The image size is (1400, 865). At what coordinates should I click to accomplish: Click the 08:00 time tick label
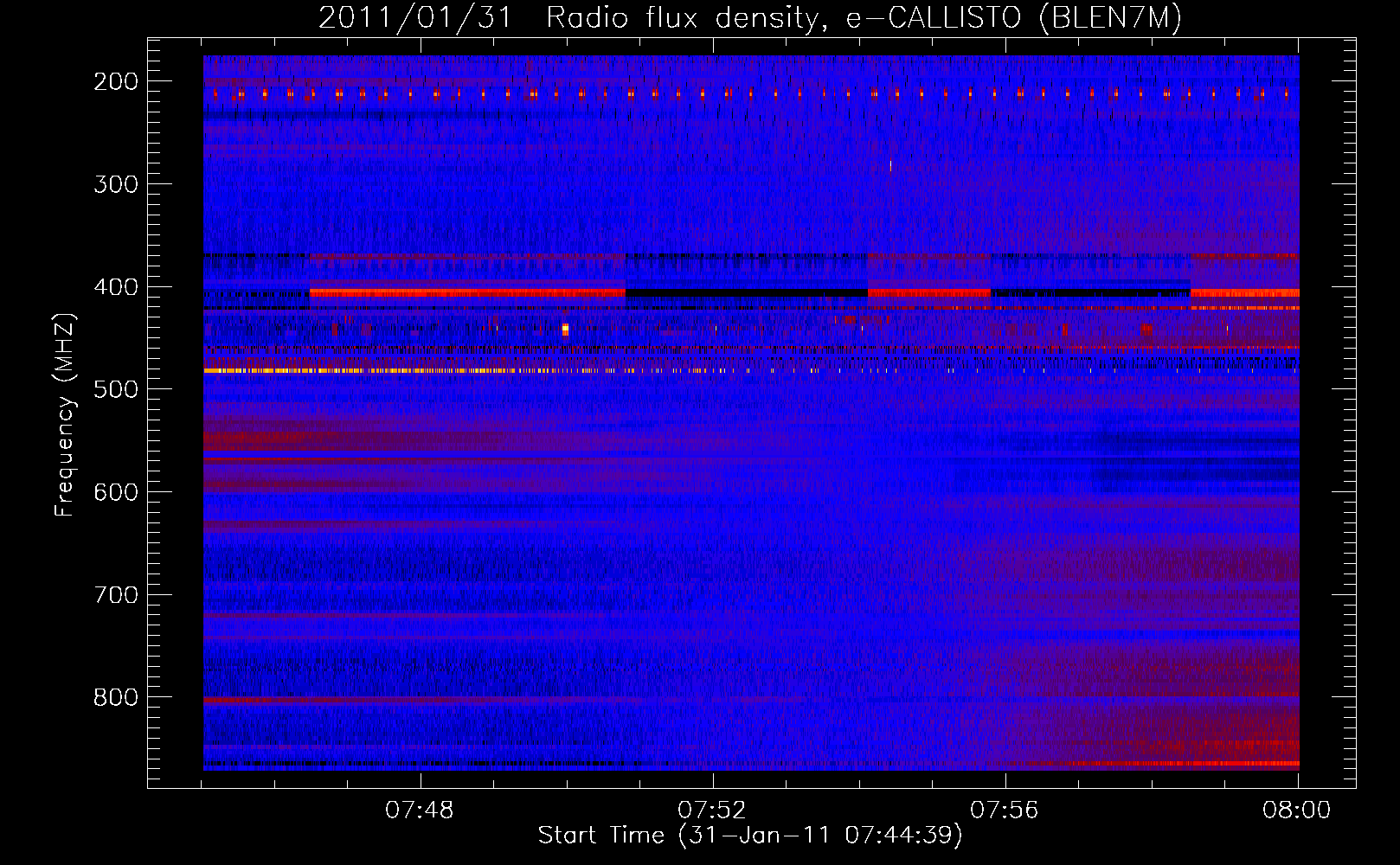click(x=1297, y=811)
